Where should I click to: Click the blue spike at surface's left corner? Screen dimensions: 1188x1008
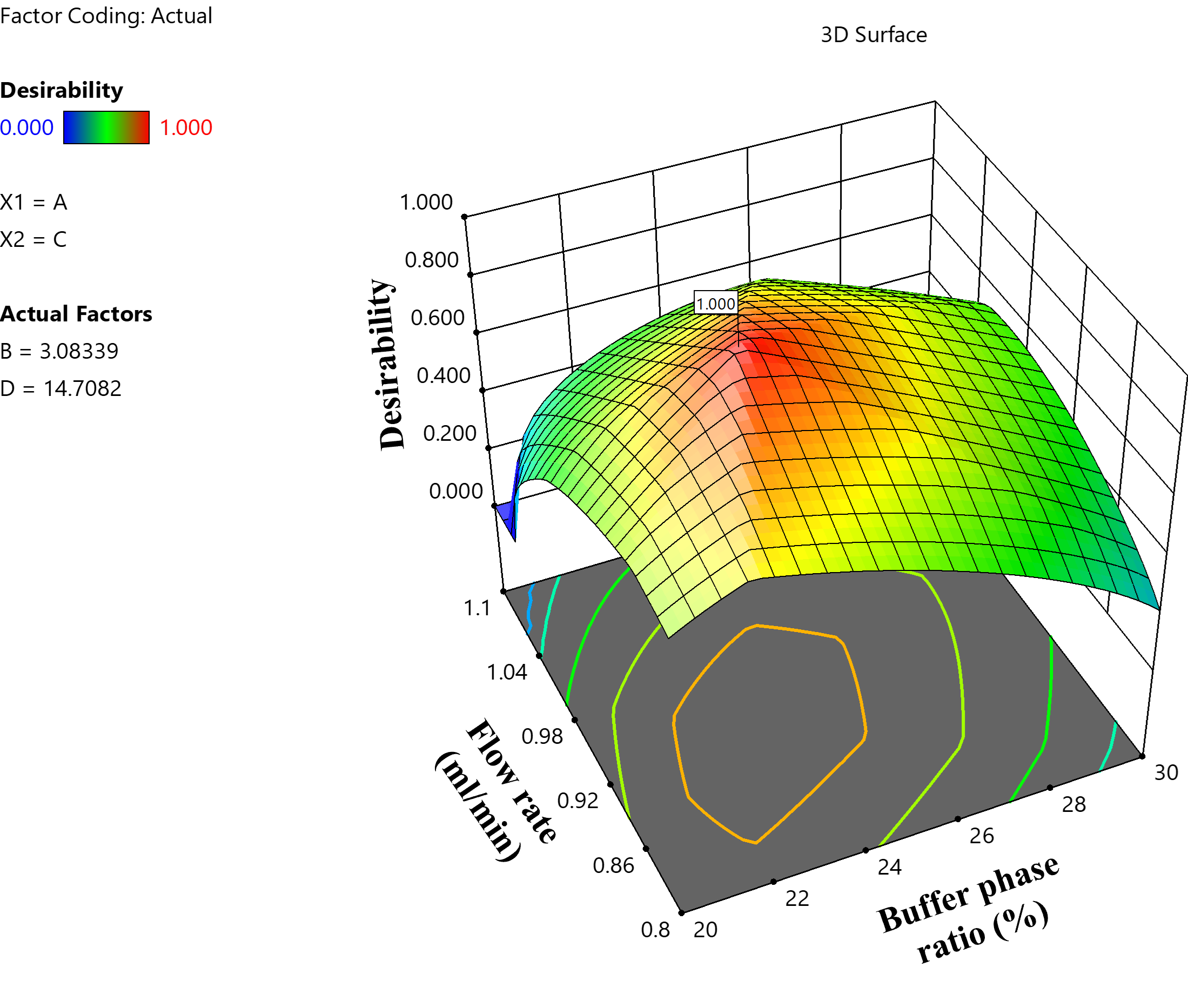[x=507, y=513]
